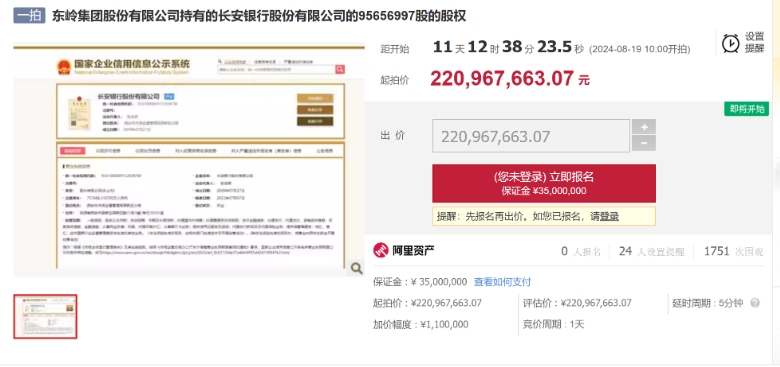The height and width of the screenshot is (367, 780).
Task: Click the auction title about 长安银行 equity
Action: [259, 16]
